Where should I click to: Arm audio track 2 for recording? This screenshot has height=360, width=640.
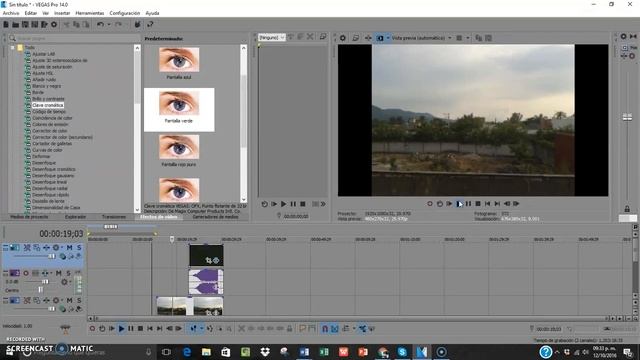[26, 273]
